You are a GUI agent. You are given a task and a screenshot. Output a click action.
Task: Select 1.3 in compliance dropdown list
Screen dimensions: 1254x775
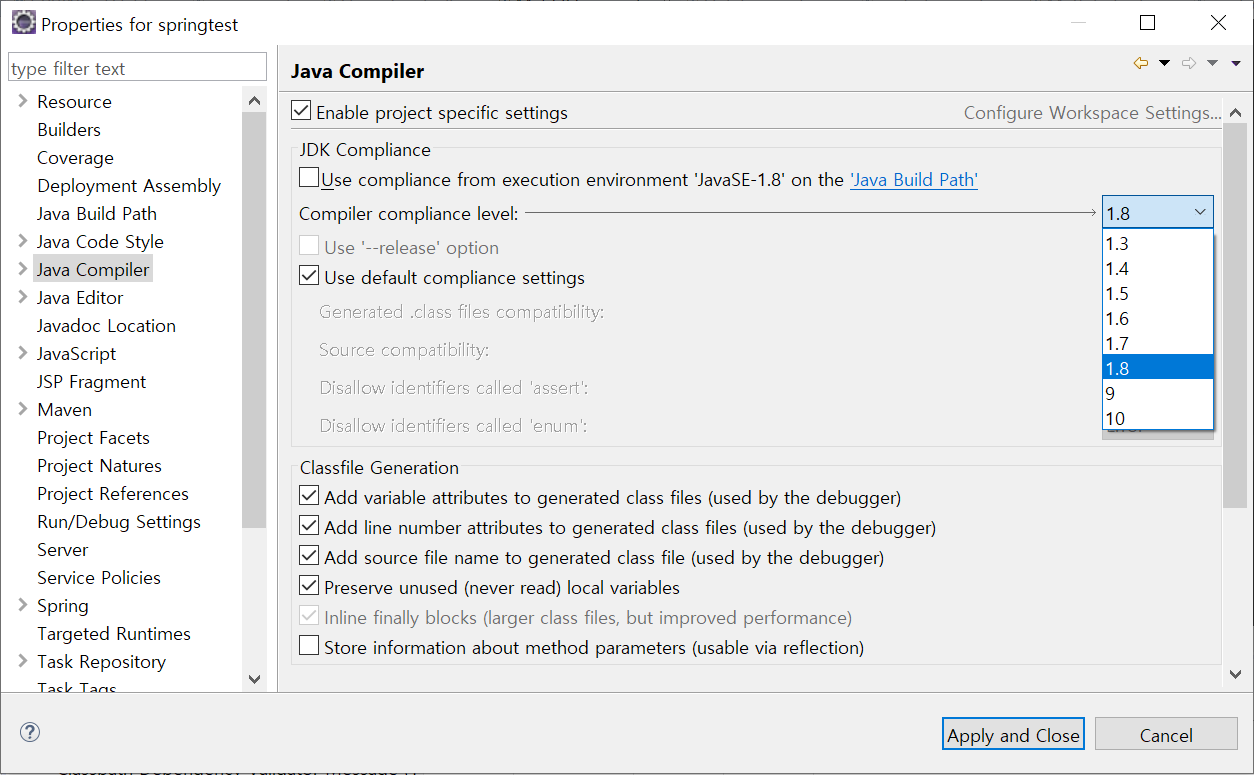[1158, 244]
